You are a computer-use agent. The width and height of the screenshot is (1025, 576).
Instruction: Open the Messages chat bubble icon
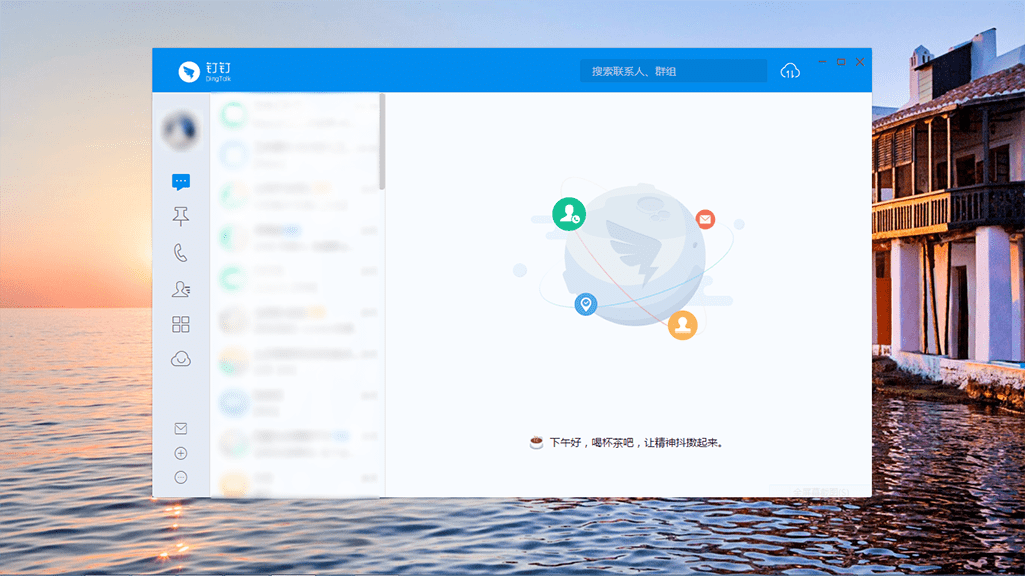pos(181,182)
